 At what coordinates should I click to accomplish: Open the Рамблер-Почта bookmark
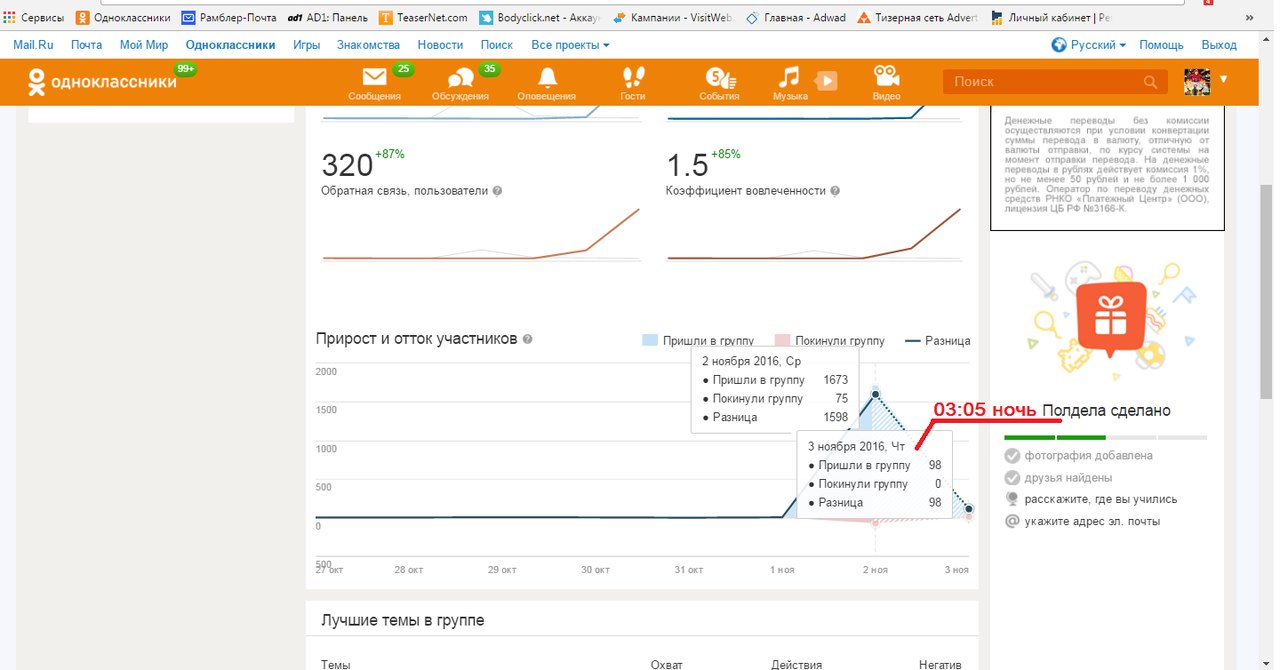click(229, 17)
